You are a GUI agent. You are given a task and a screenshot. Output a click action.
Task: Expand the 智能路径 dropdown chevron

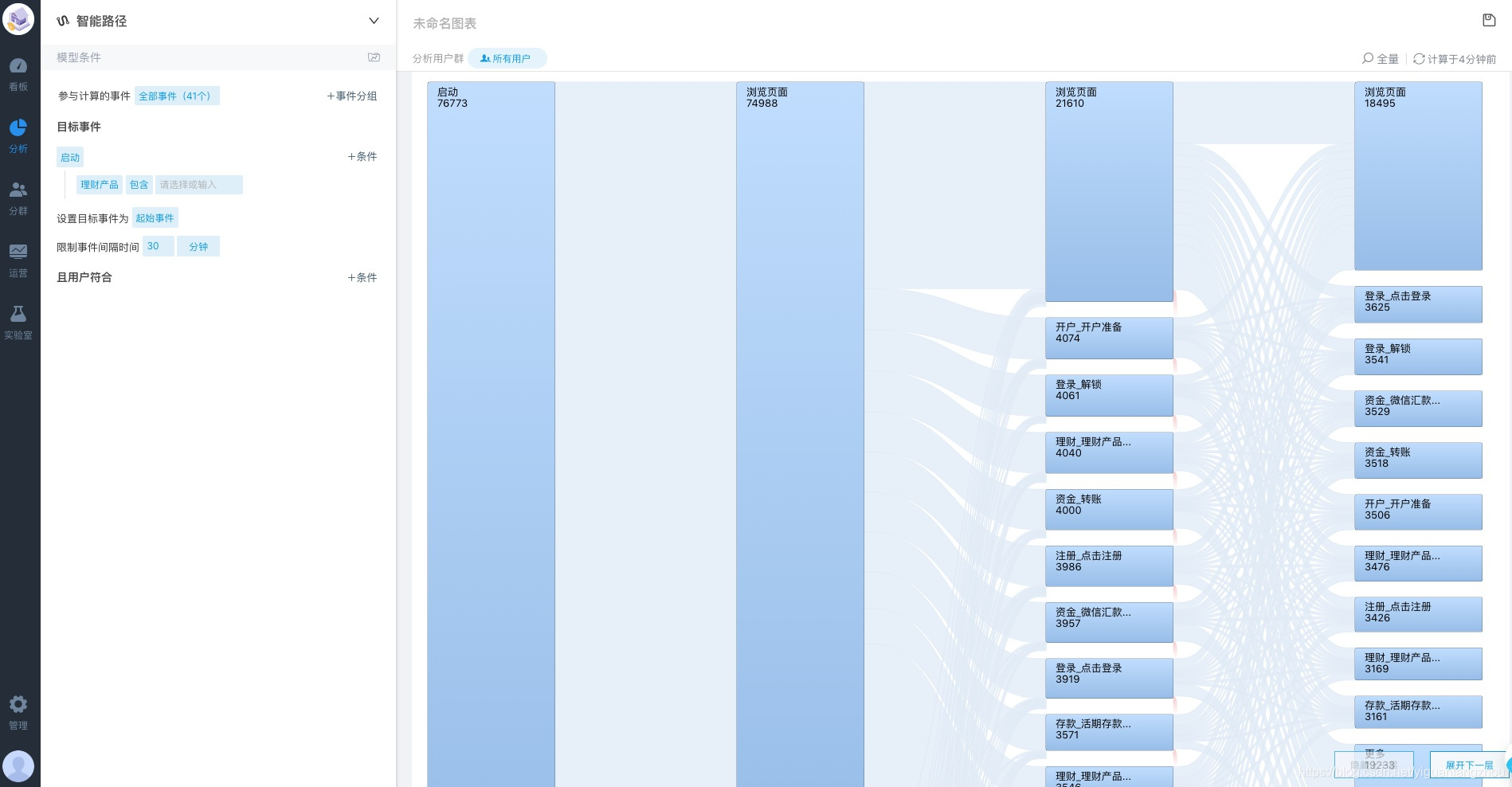[374, 21]
